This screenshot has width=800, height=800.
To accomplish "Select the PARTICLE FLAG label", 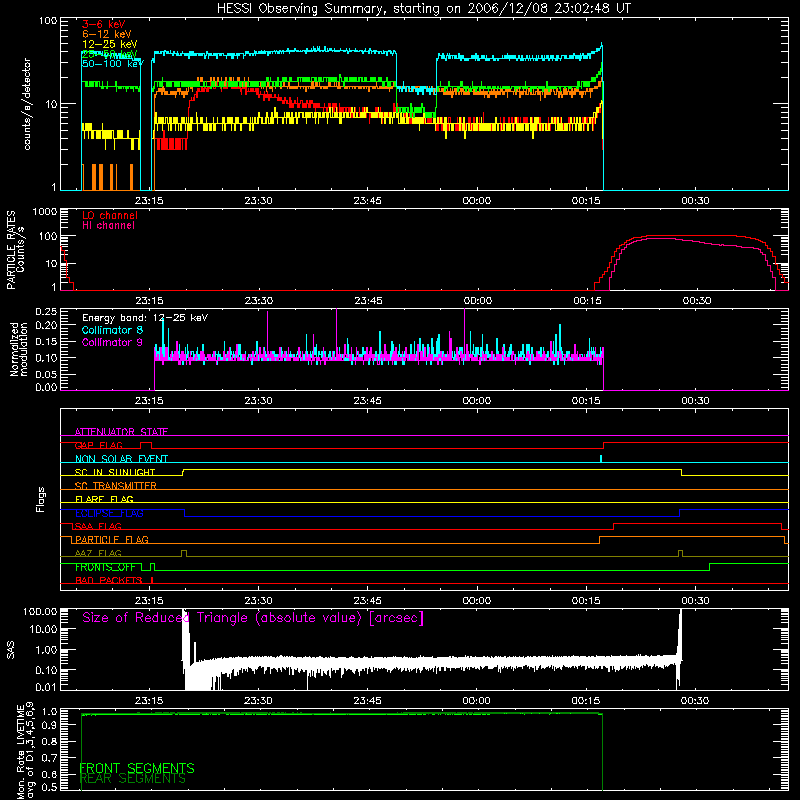I will [x=112, y=540].
